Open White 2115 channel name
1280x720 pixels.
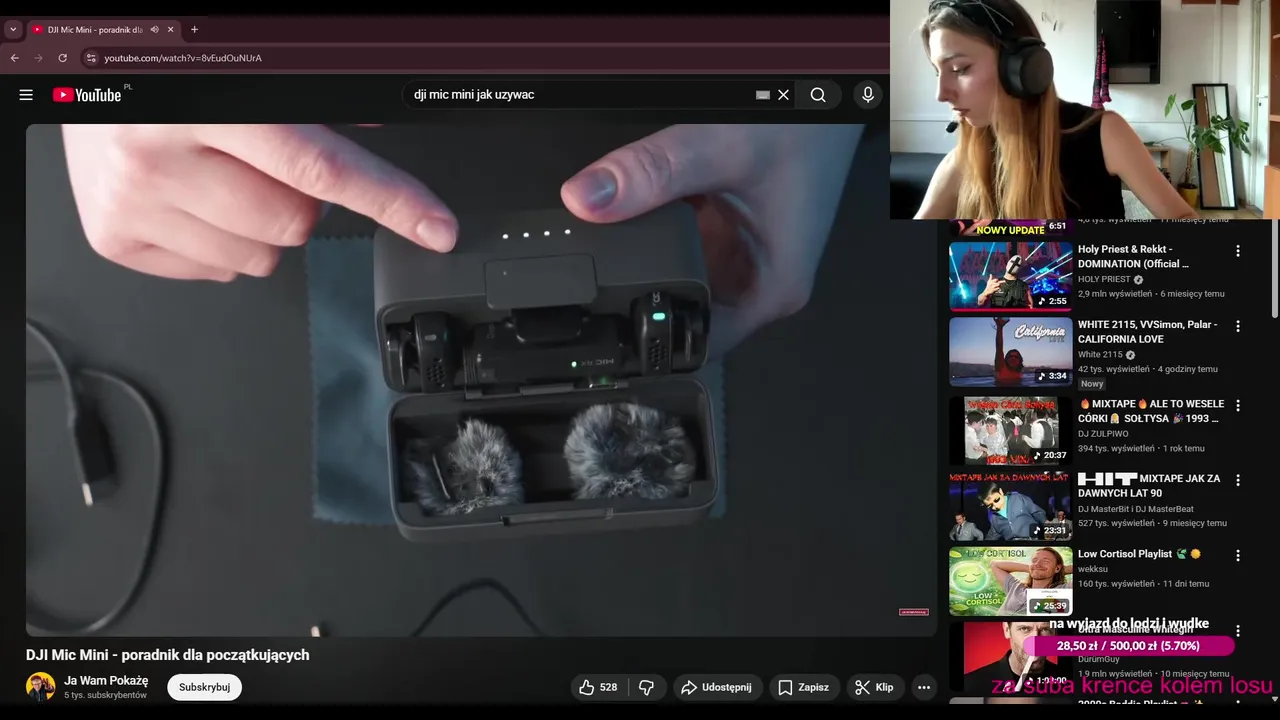click(x=1100, y=354)
